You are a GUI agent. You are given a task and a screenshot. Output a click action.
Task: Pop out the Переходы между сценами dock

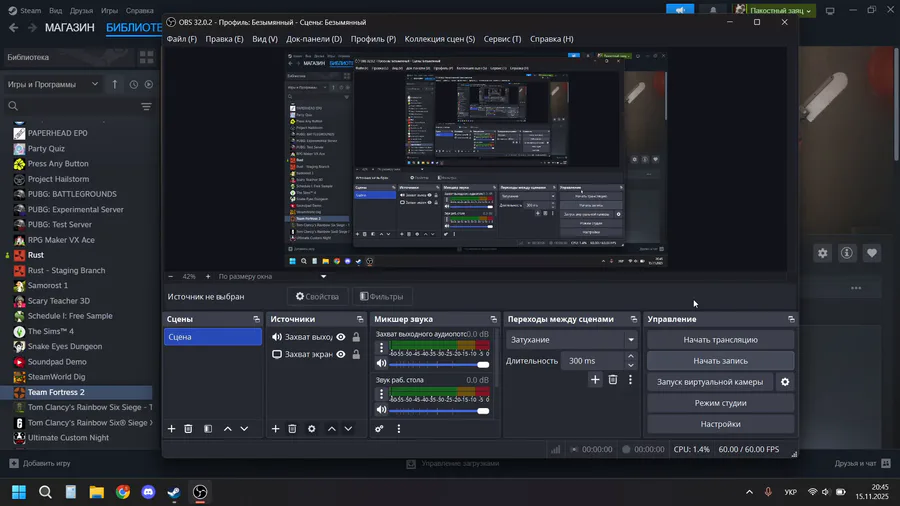(634, 319)
